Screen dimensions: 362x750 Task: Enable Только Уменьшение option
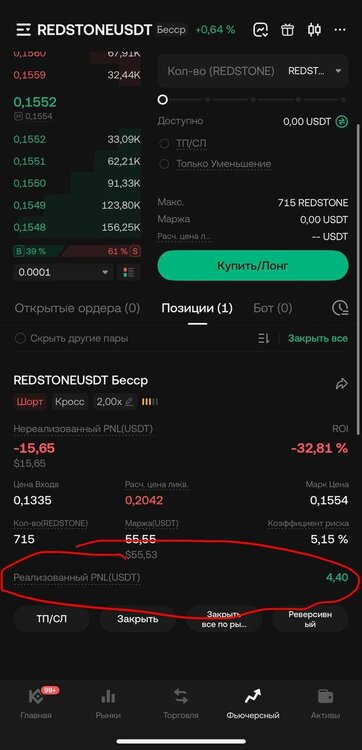(x=164, y=164)
